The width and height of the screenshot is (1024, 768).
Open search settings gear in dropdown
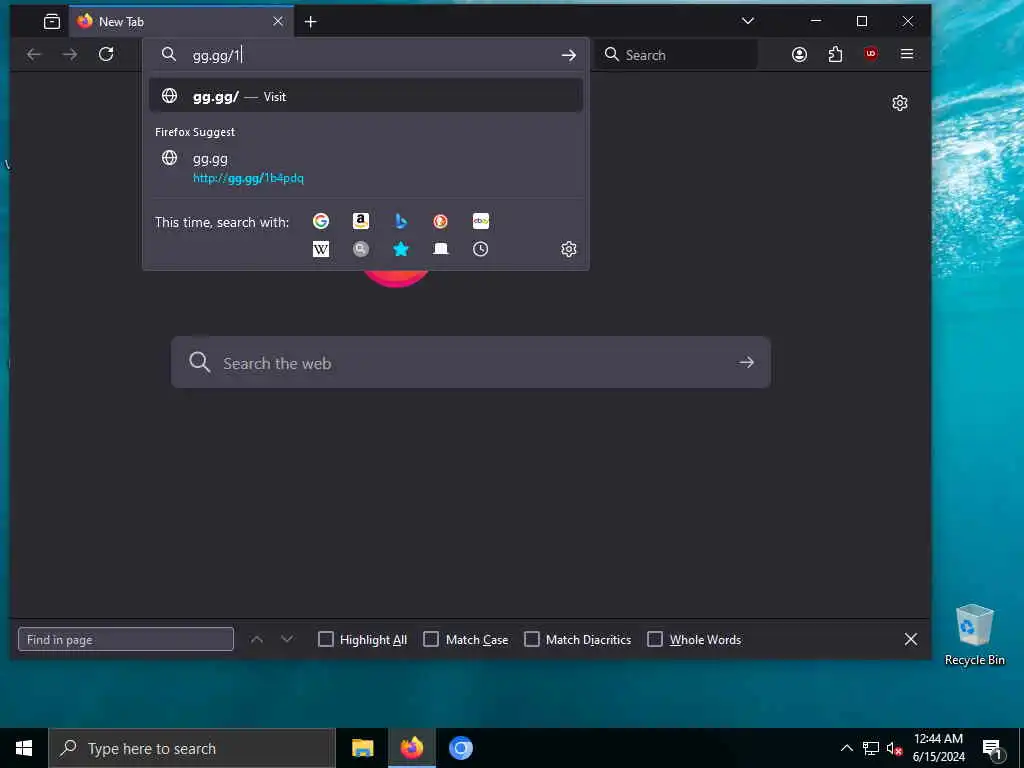tap(569, 249)
